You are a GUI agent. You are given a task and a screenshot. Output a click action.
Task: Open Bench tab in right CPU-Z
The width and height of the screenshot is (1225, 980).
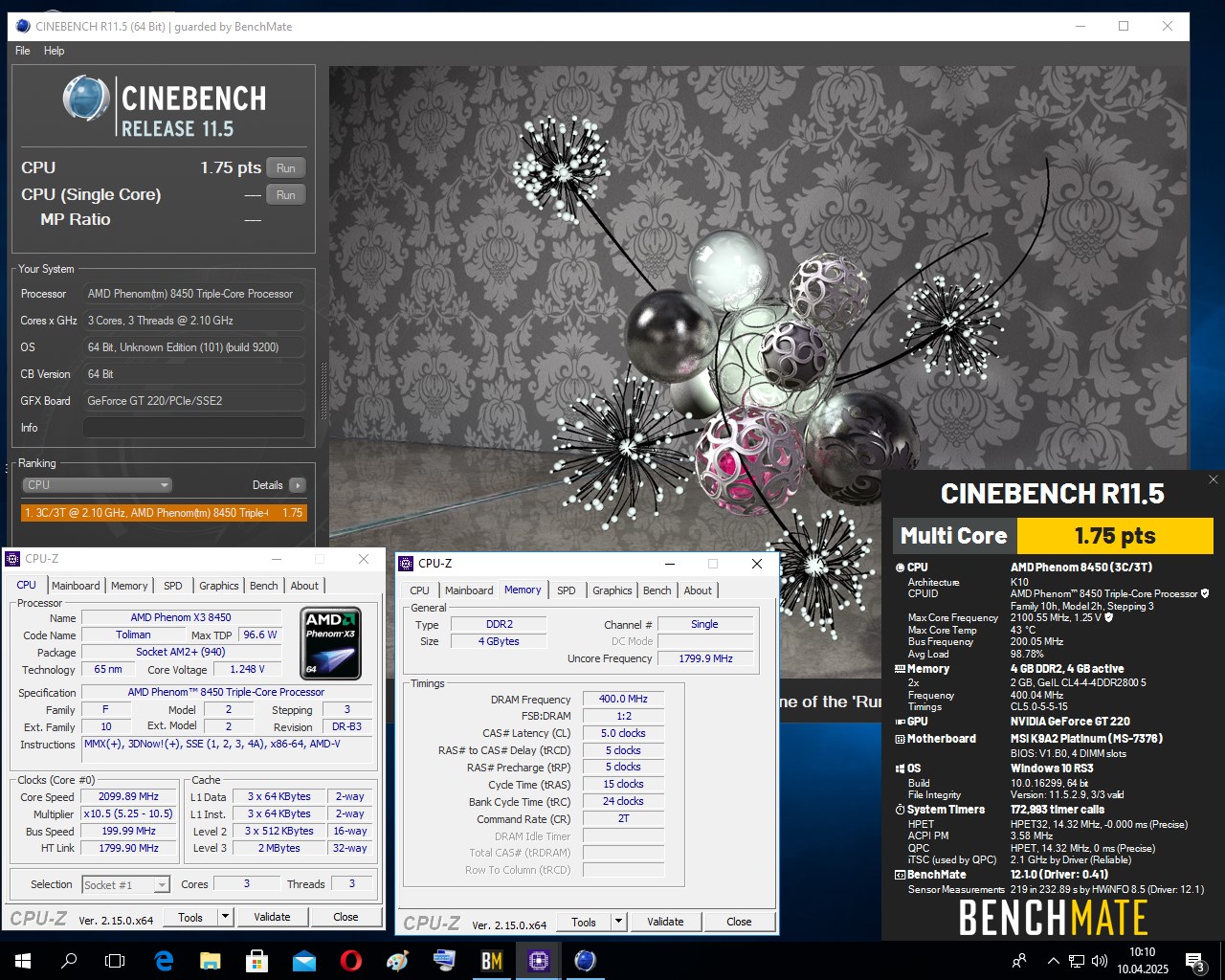pyautogui.click(x=657, y=590)
